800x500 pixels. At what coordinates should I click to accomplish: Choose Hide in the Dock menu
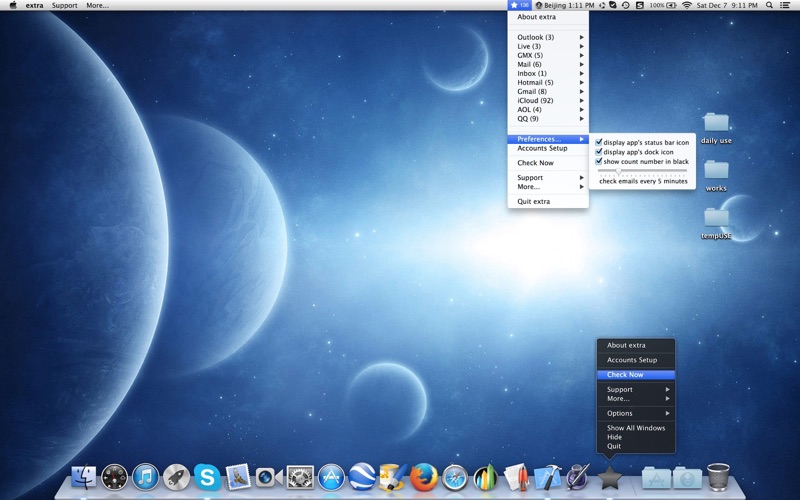coord(636,437)
